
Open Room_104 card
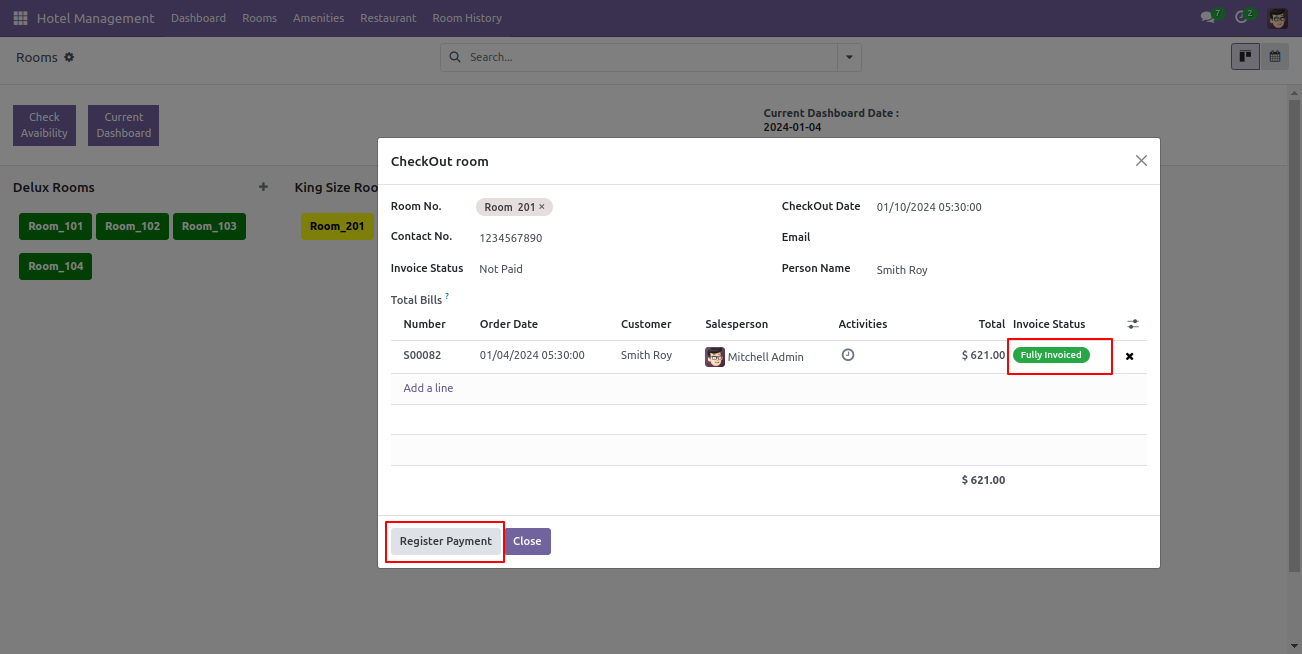click(x=55, y=266)
